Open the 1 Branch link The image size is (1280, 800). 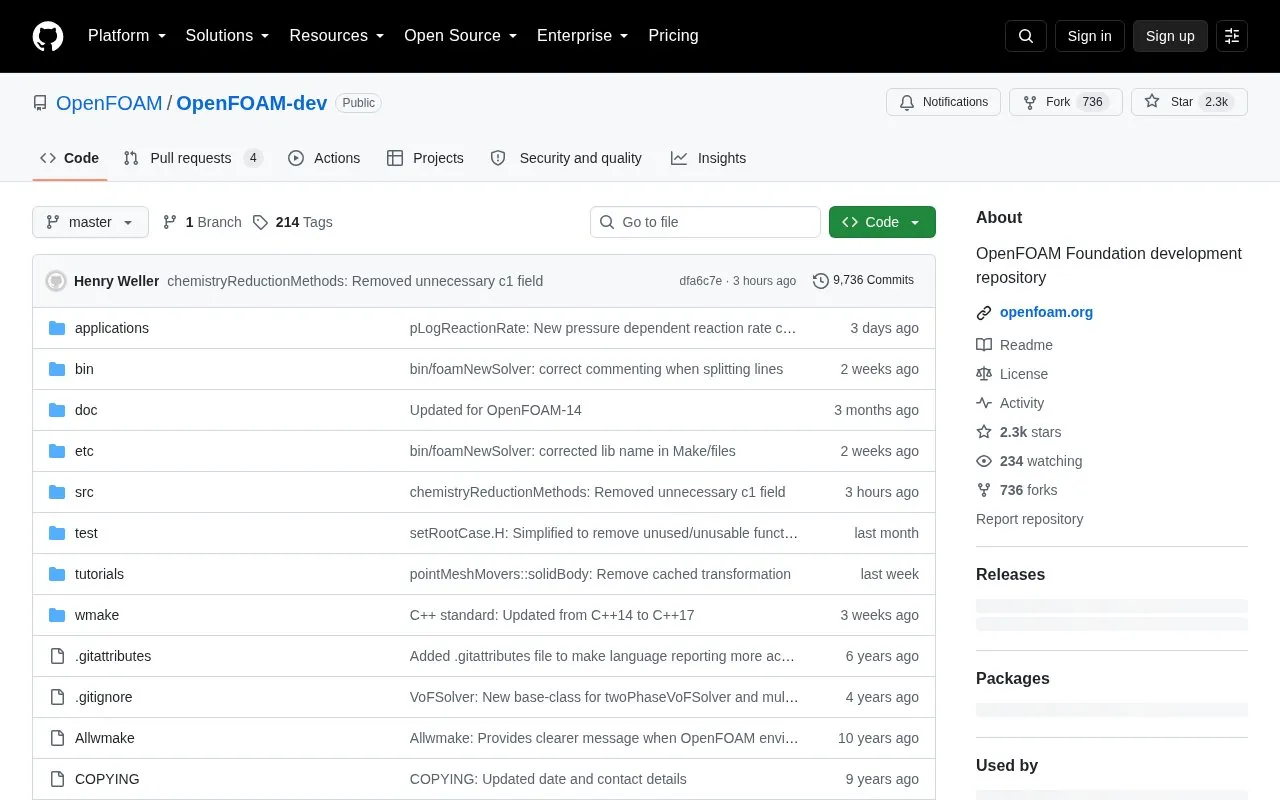(202, 222)
